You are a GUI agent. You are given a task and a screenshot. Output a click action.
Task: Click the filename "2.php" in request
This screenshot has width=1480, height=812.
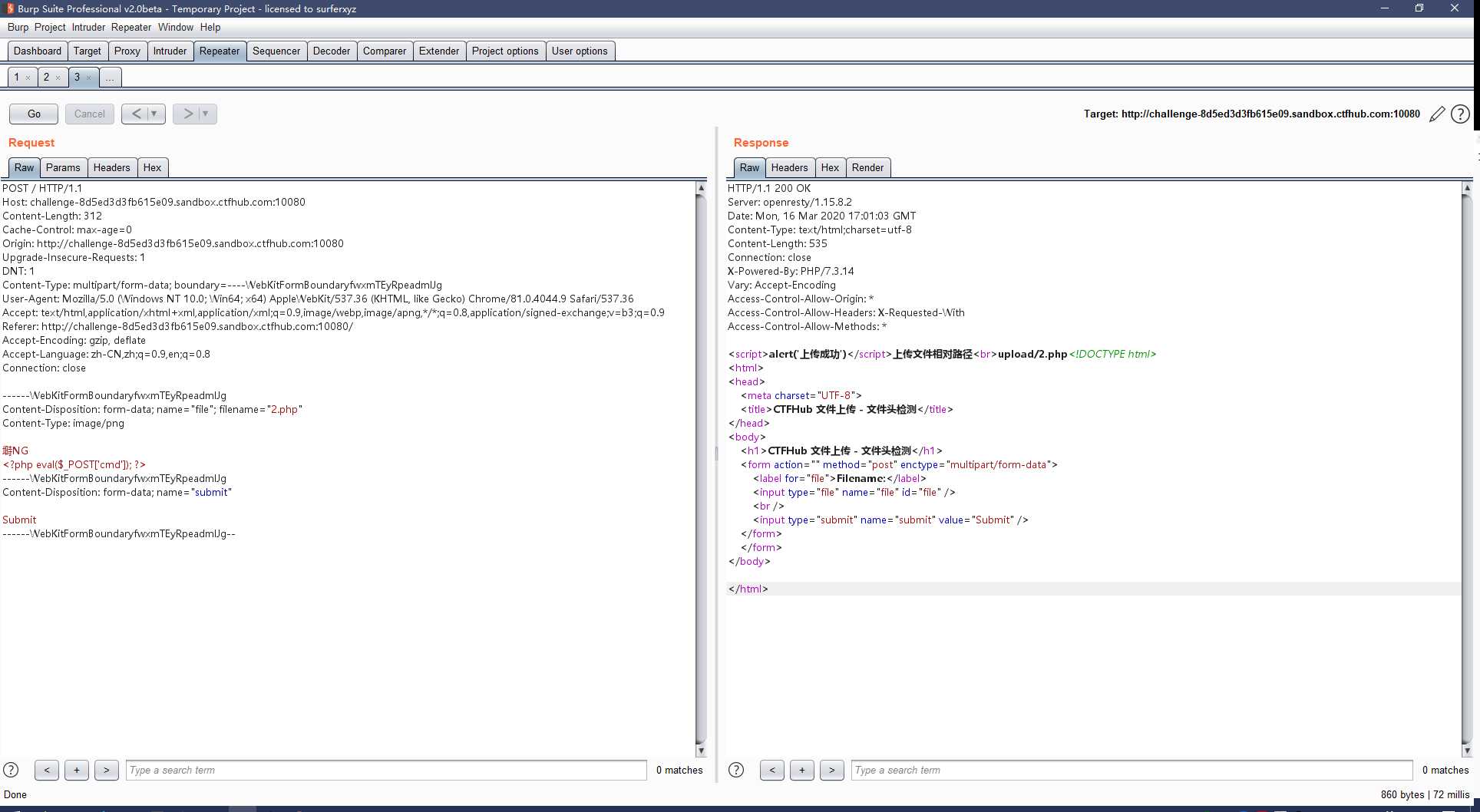click(x=284, y=409)
